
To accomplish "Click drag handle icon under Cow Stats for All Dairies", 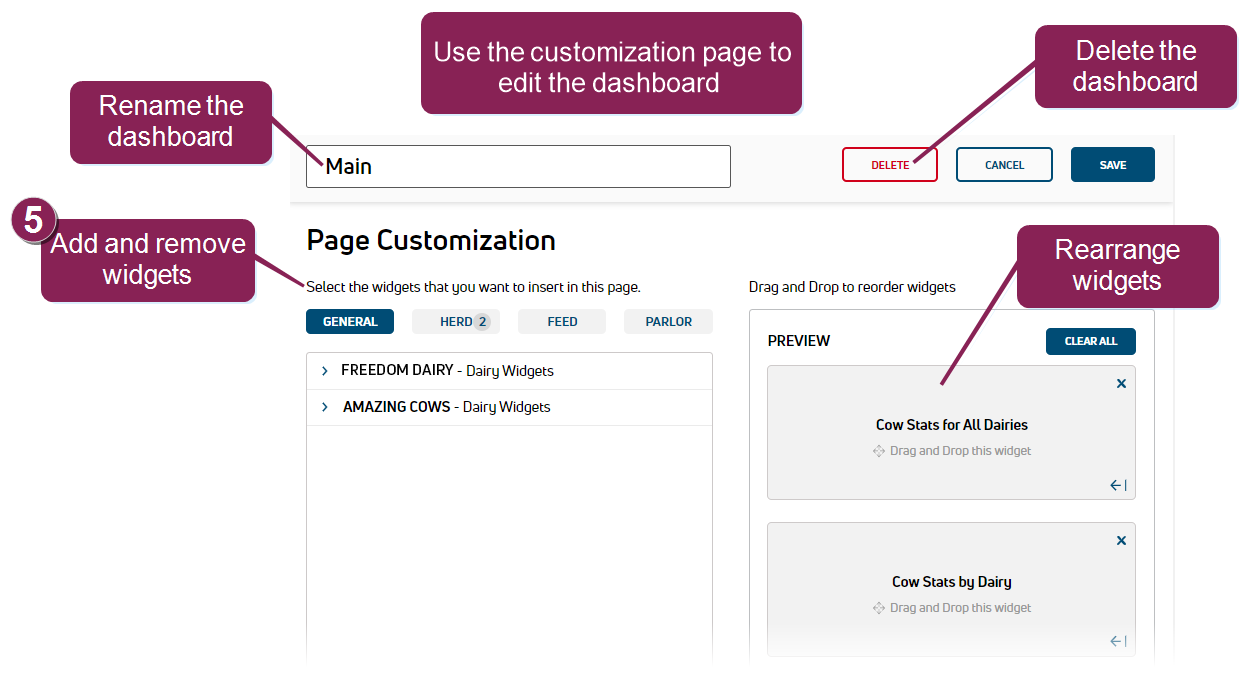I will coord(879,451).
